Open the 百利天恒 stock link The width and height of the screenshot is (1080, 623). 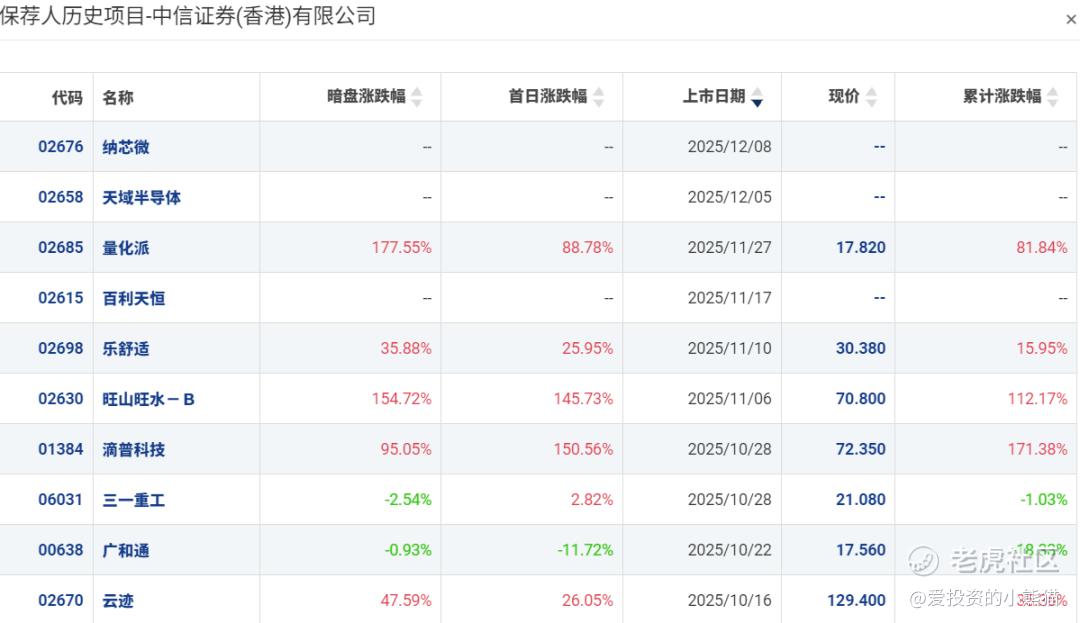(x=134, y=299)
